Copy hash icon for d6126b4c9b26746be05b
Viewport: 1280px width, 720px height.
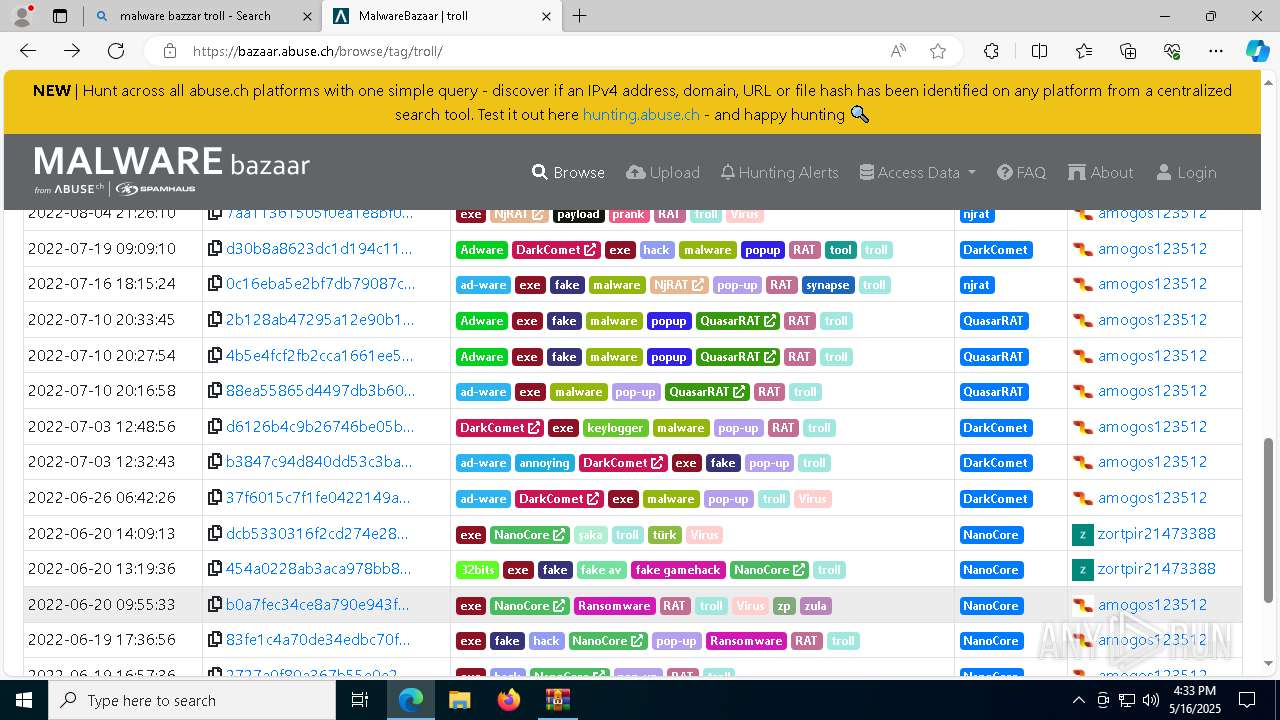[215, 427]
